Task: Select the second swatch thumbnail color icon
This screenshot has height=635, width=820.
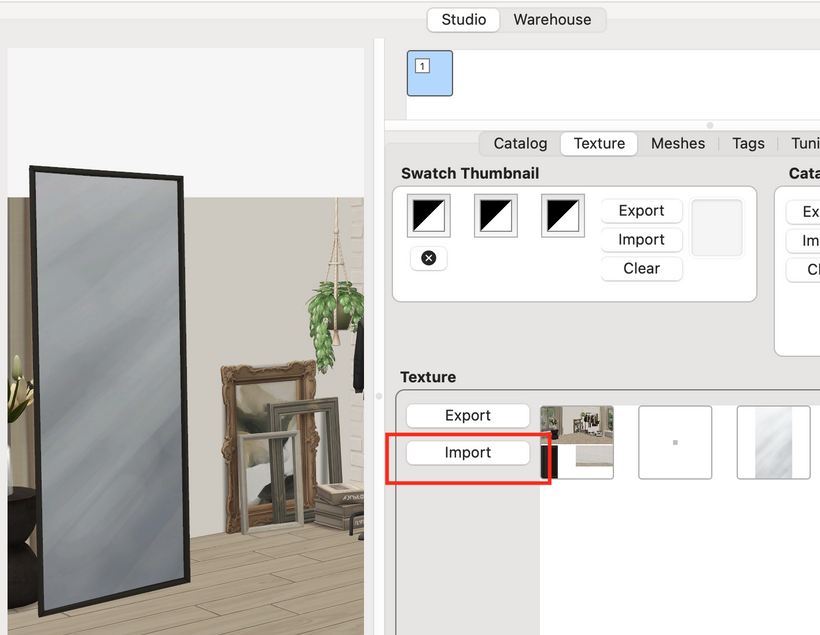Action: pos(496,215)
